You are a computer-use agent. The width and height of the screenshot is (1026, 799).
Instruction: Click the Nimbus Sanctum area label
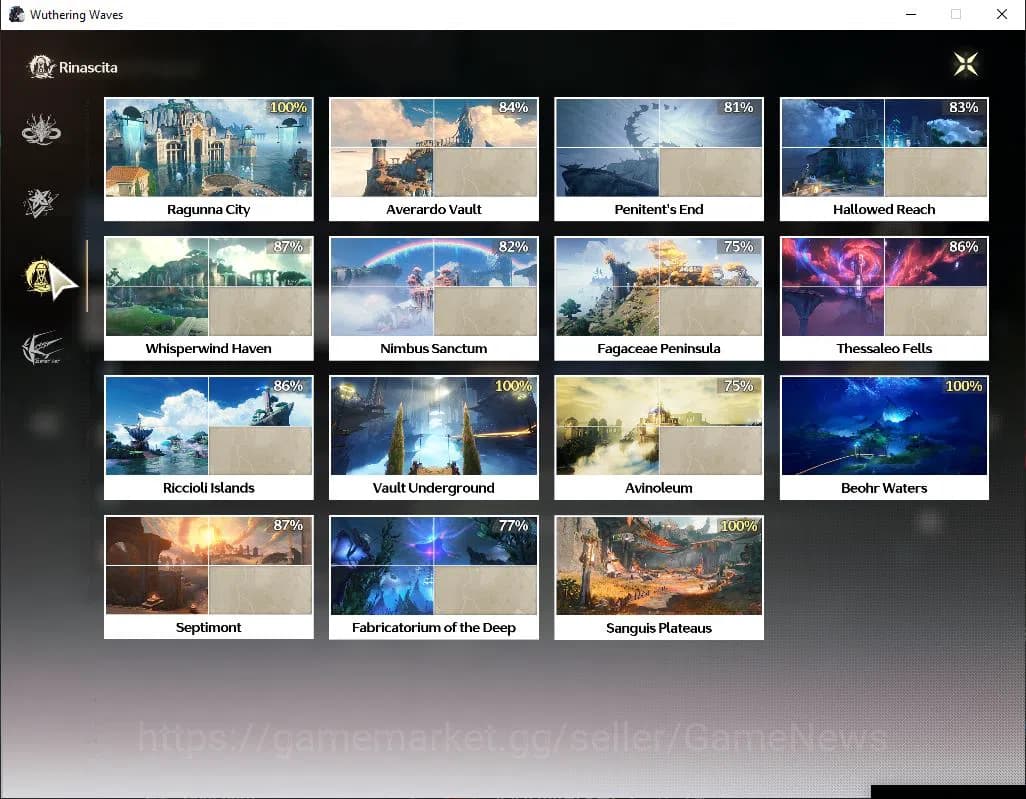click(x=433, y=348)
